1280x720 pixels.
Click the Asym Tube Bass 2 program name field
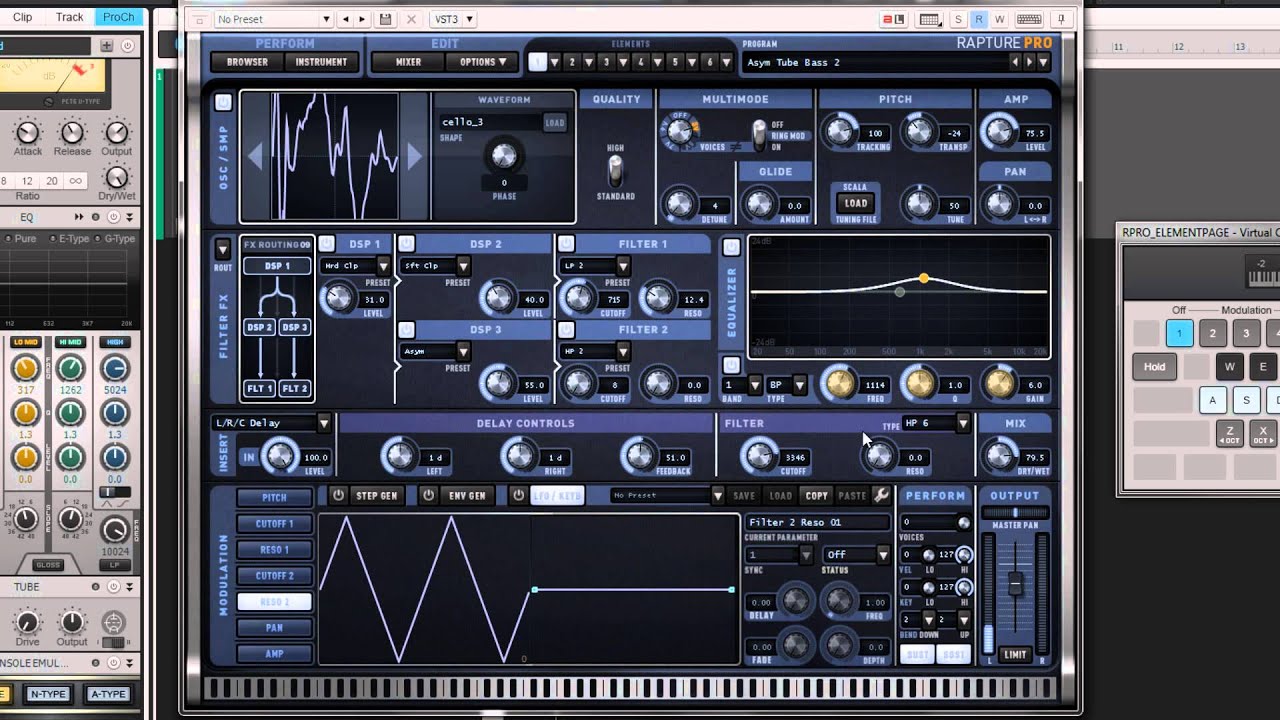875,62
